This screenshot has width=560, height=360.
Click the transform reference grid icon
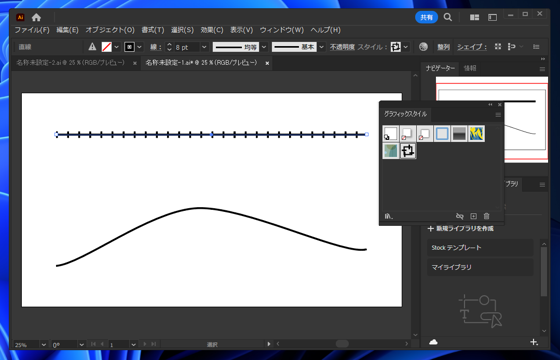[x=498, y=47]
